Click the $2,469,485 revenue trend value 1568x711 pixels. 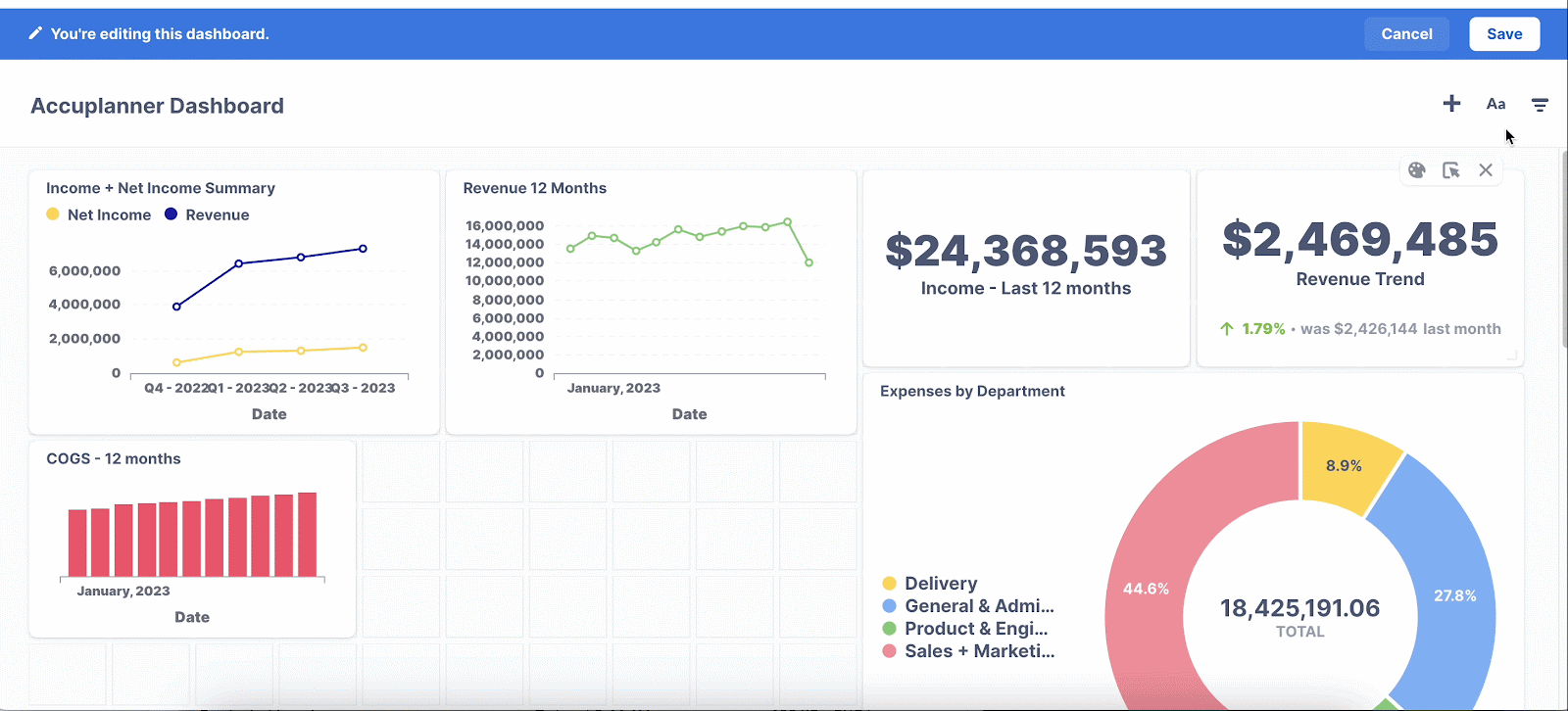coord(1360,239)
